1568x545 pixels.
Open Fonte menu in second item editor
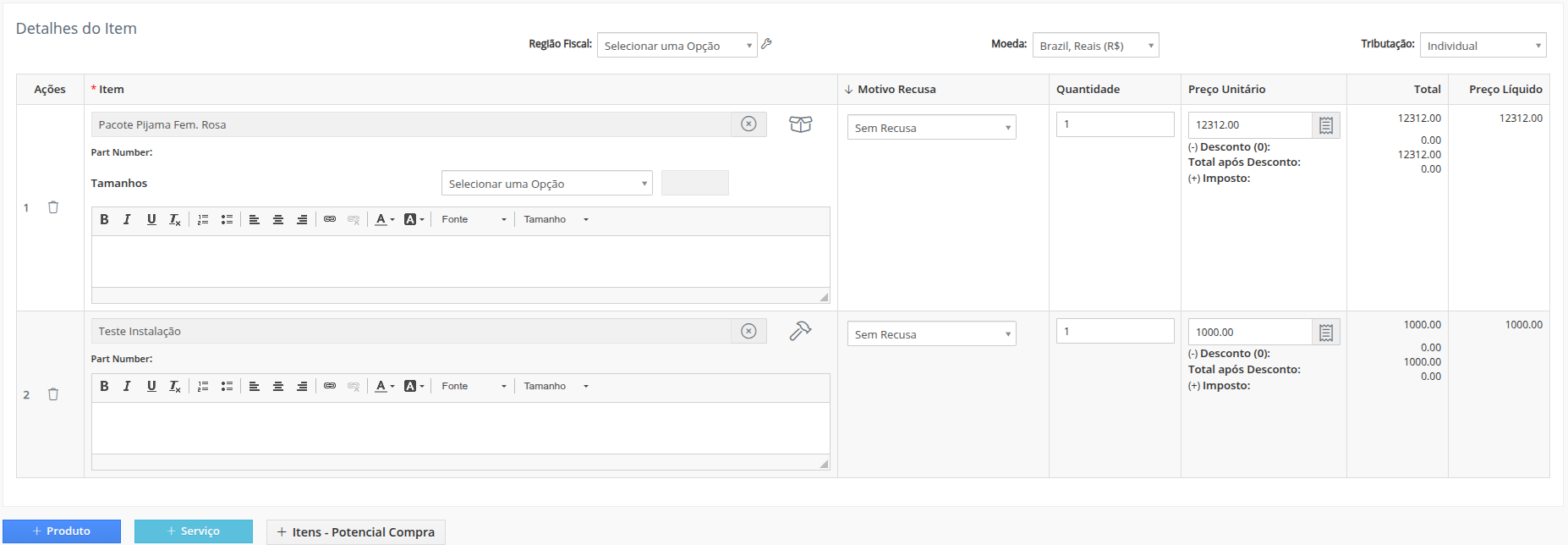[474, 386]
